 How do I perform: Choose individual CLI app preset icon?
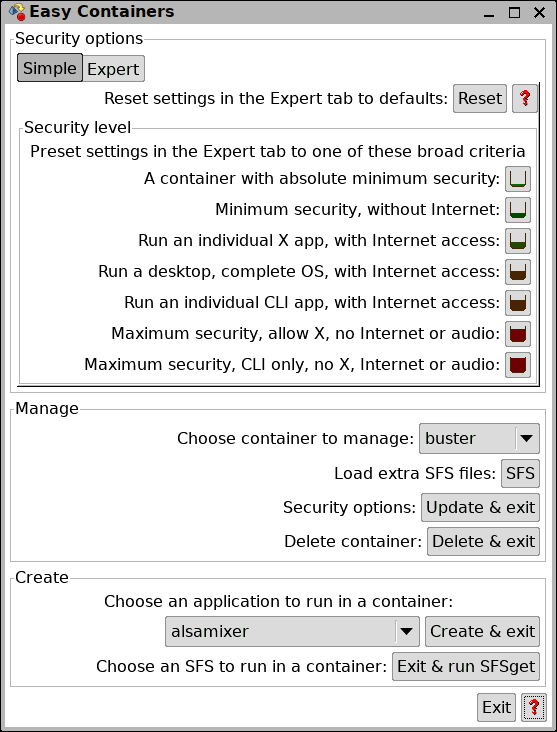pyautogui.click(x=518, y=303)
